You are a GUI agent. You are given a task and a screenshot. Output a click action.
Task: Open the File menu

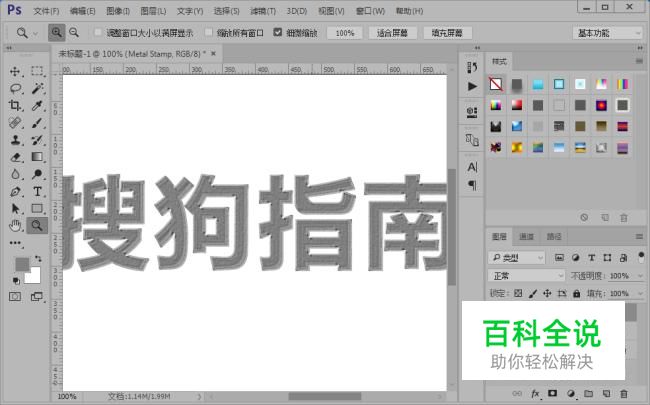pos(46,11)
